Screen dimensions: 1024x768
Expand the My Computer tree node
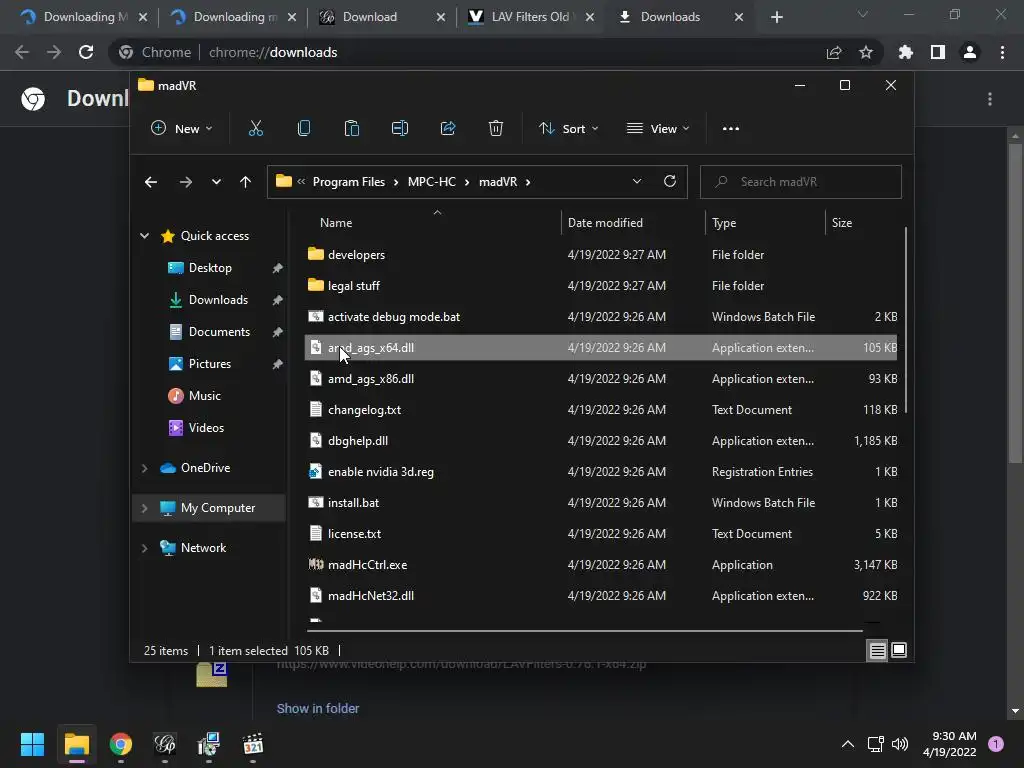click(x=144, y=508)
